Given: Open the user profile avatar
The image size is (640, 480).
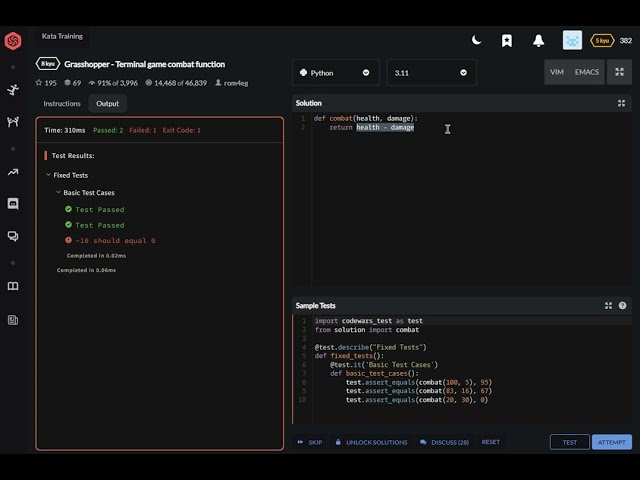Looking at the screenshot, I should click(x=572, y=40).
